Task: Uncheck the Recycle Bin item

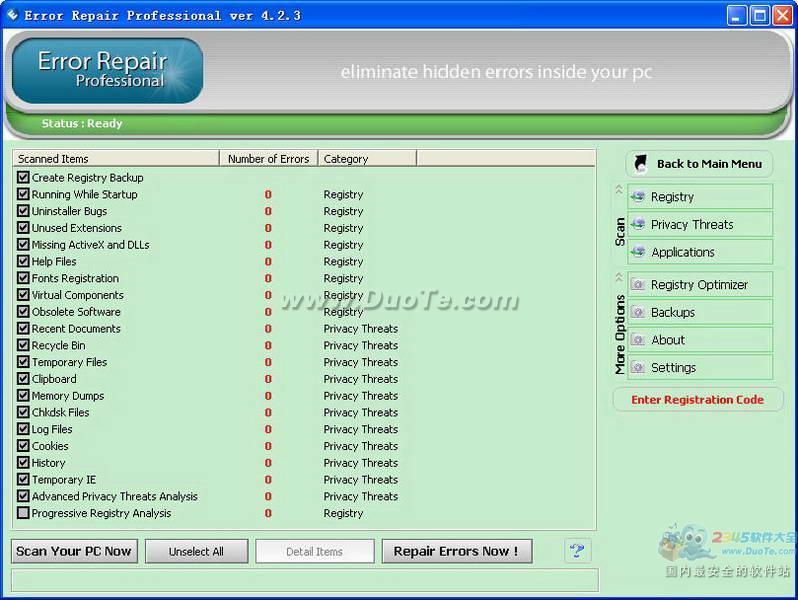Action: [x=23, y=345]
